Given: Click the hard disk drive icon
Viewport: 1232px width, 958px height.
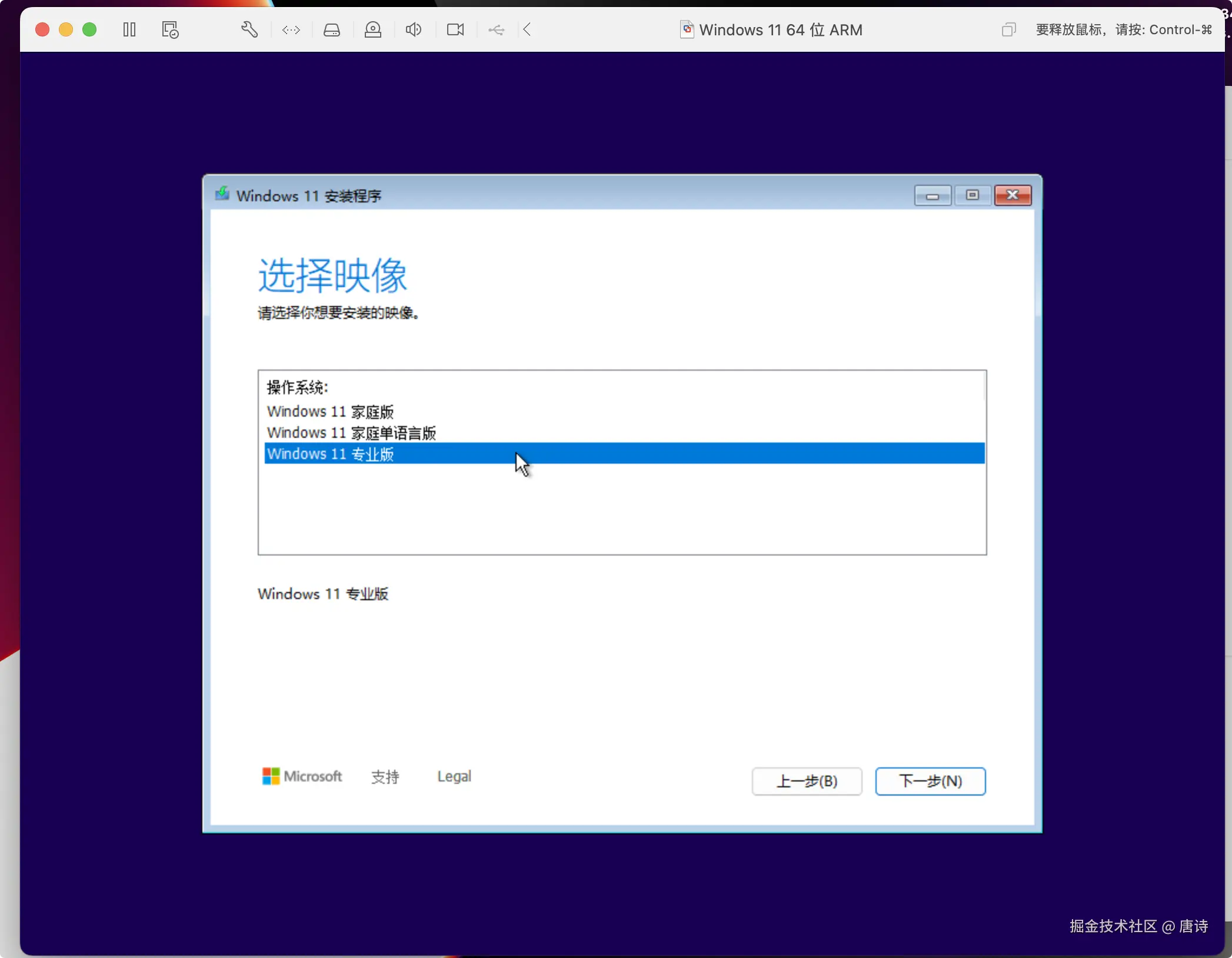Looking at the screenshot, I should 332,29.
